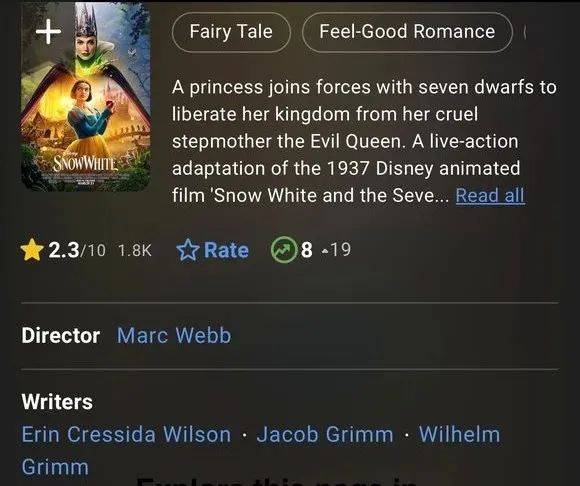Open the green popularity trending icon
This screenshot has width=580, height=486.
tap(284, 250)
